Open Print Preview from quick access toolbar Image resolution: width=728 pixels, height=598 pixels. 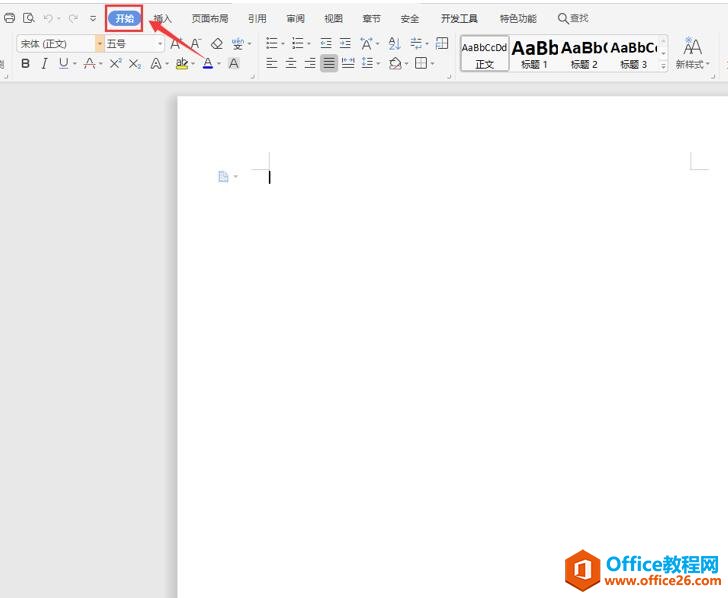click(29, 18)
